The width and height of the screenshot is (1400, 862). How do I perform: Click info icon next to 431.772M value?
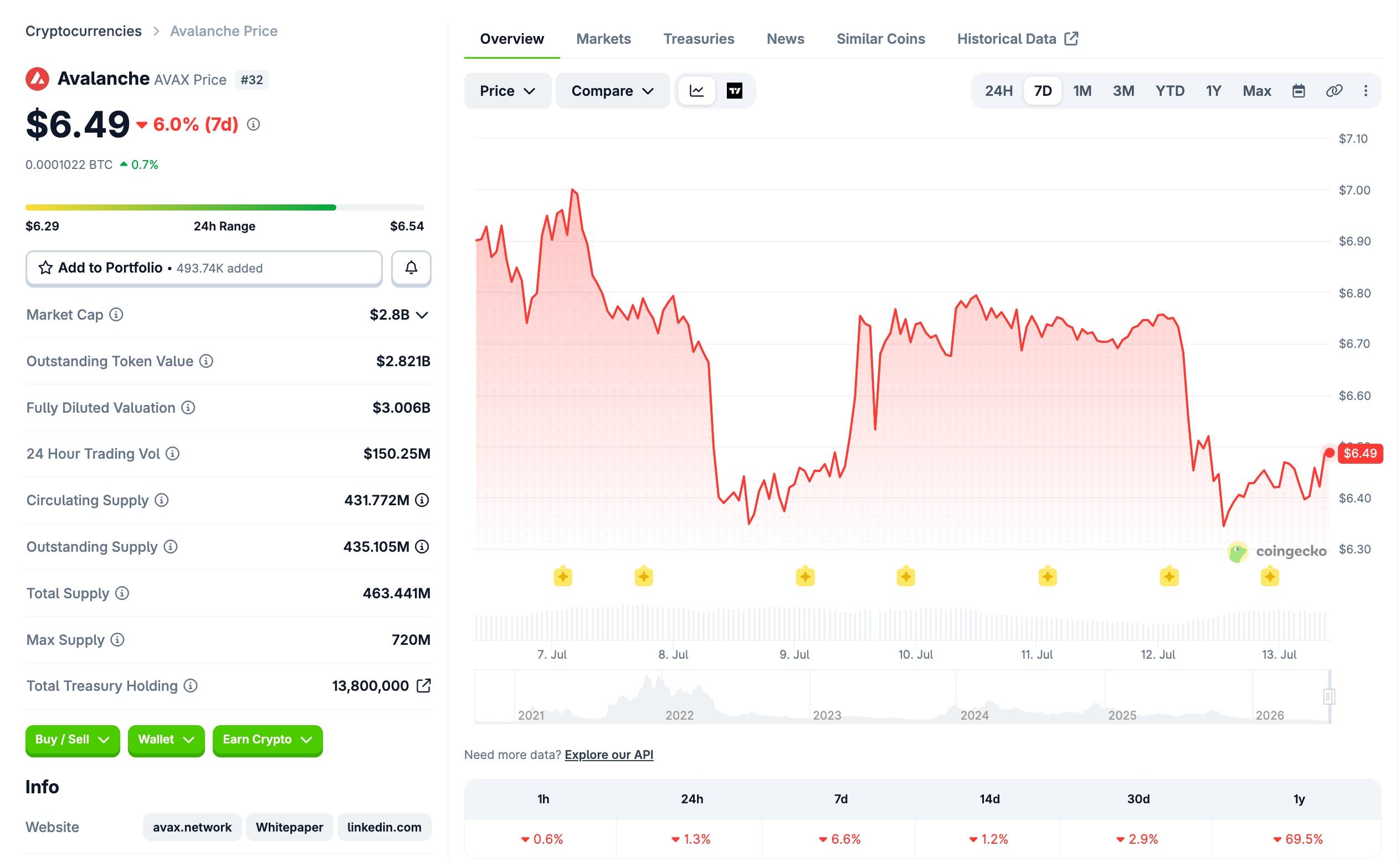(x=422, y=501)
